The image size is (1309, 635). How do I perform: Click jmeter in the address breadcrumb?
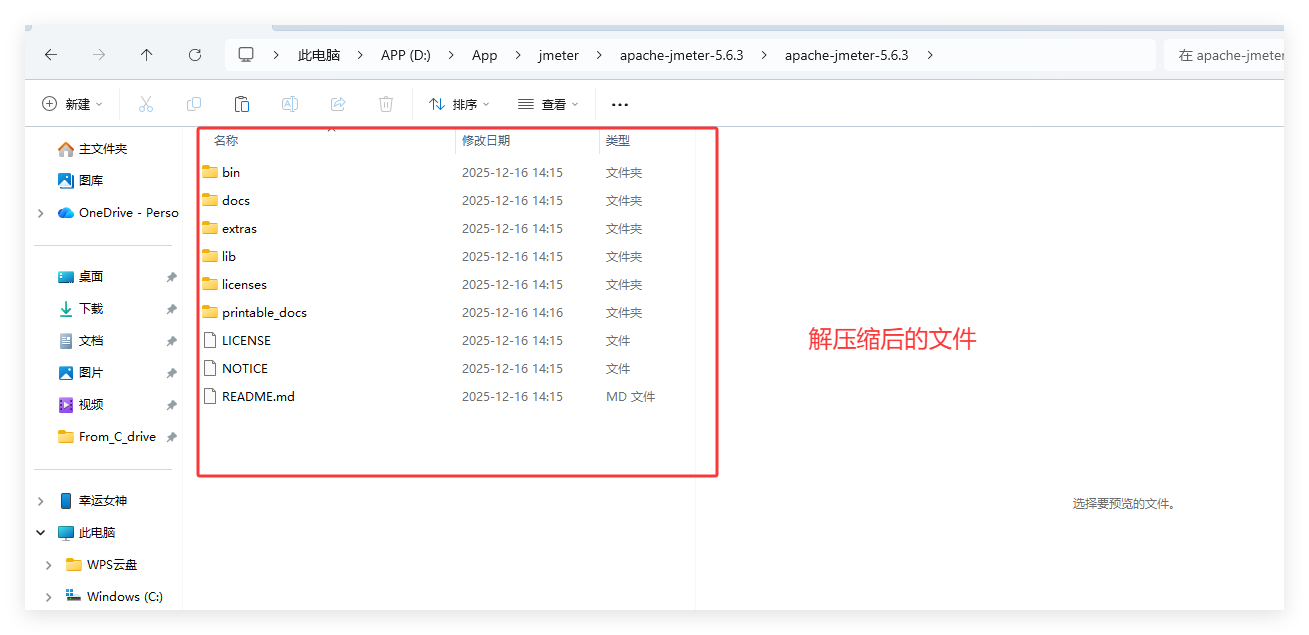559,55
